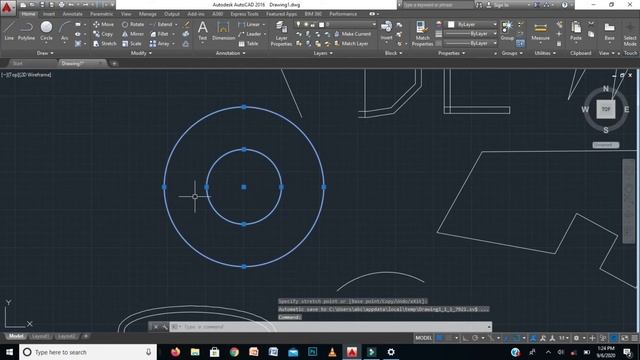Open the ByLayer linetype dropdown
This screenshot has height=360, width=640.
(471, 43)
